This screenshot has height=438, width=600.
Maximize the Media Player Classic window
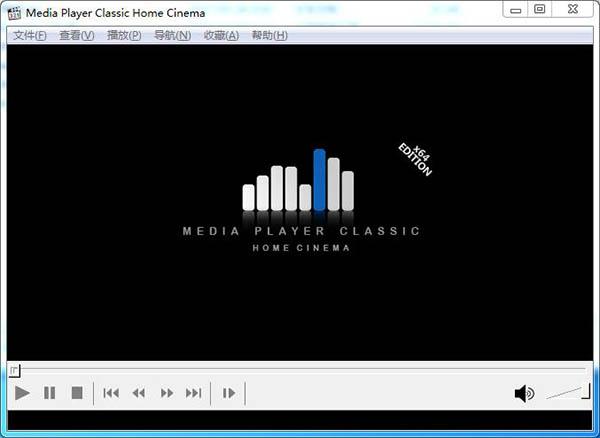540,9
